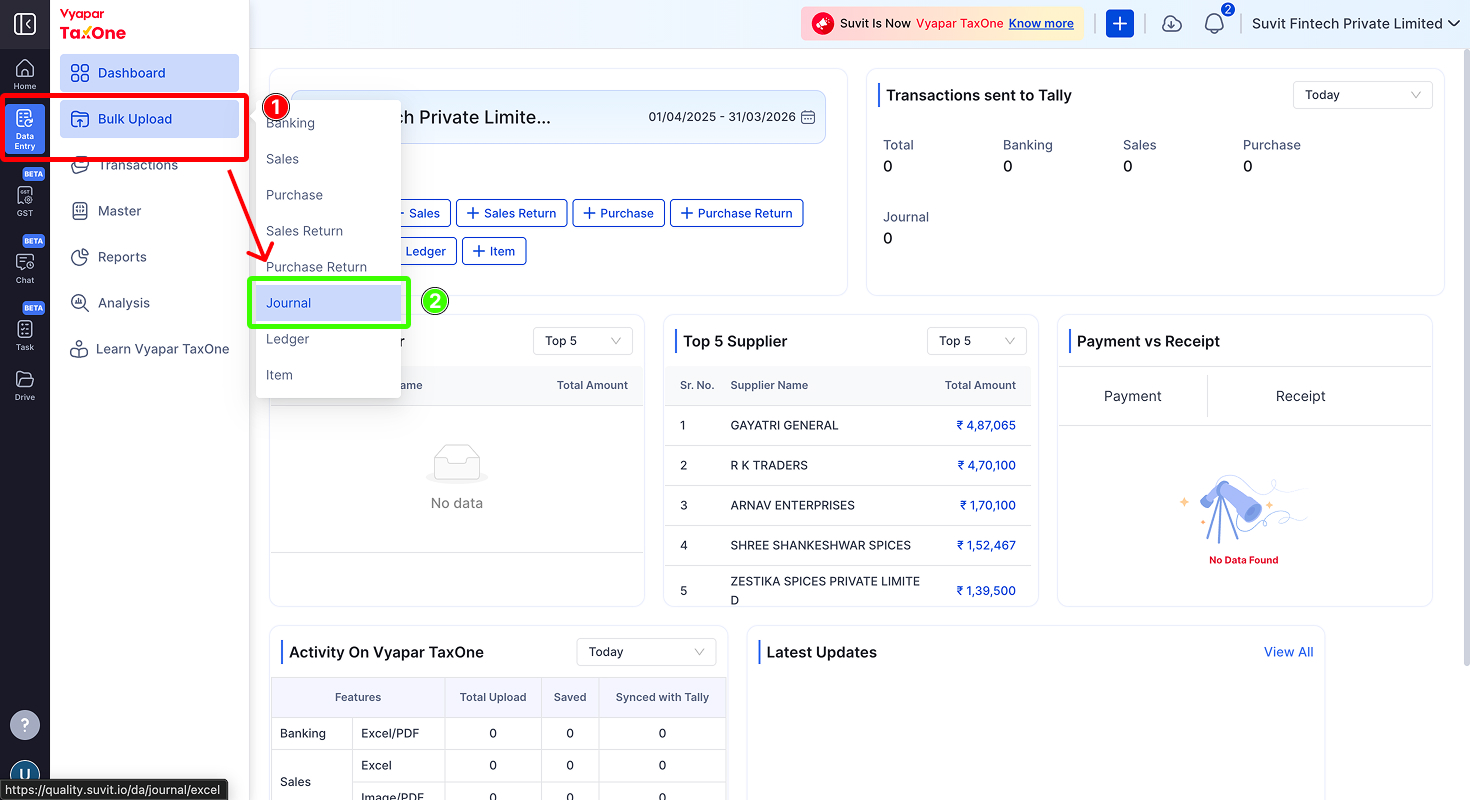Open the Task beta module icon
The image size is (1470, 800).
(x=25, y=334)
